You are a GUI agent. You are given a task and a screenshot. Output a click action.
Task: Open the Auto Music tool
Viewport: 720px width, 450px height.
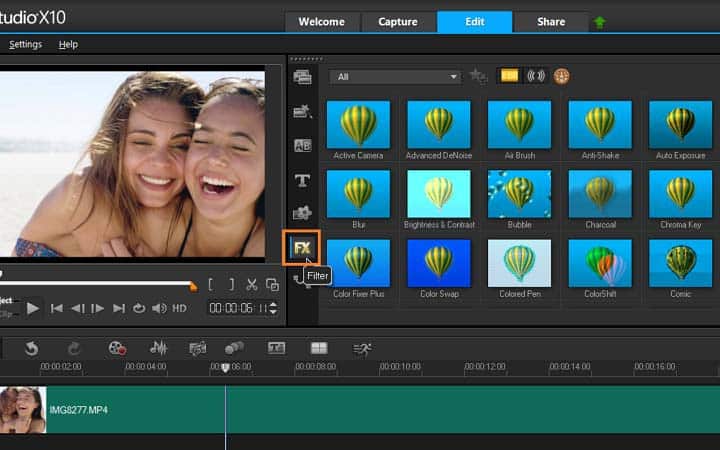click(x=197, y=349)
